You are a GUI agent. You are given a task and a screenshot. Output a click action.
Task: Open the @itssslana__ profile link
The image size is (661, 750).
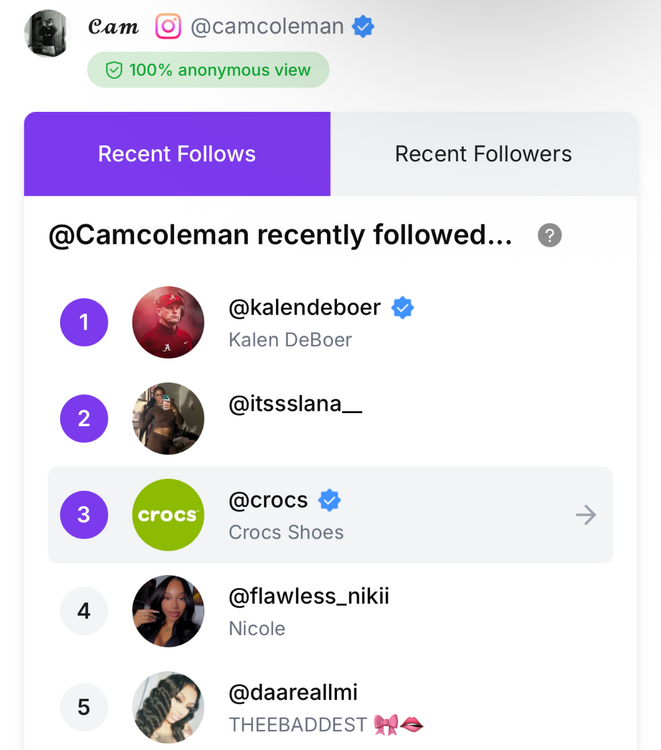tap(296, 404)
